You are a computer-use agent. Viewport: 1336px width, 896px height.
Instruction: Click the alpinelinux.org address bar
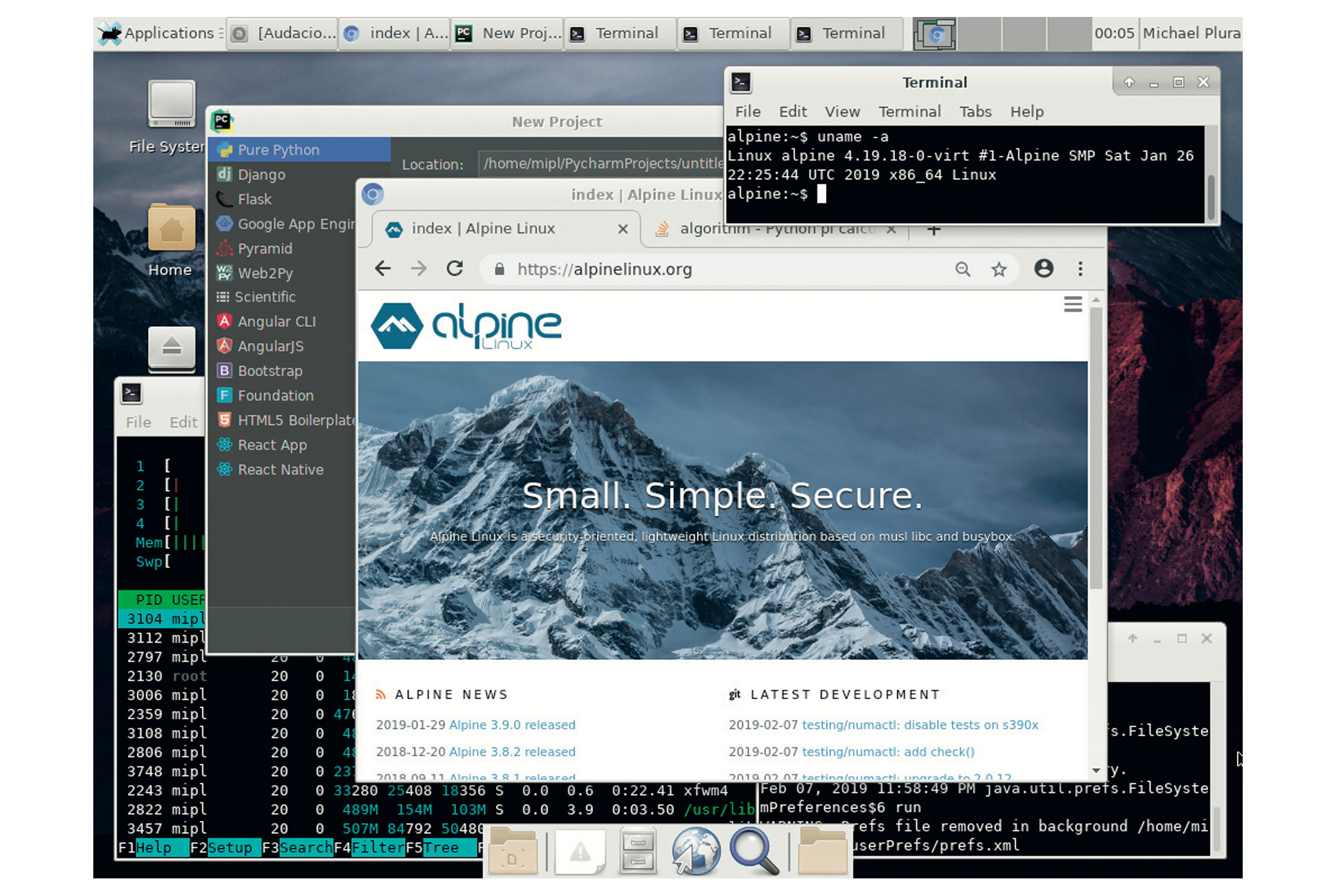pos(718,269)
